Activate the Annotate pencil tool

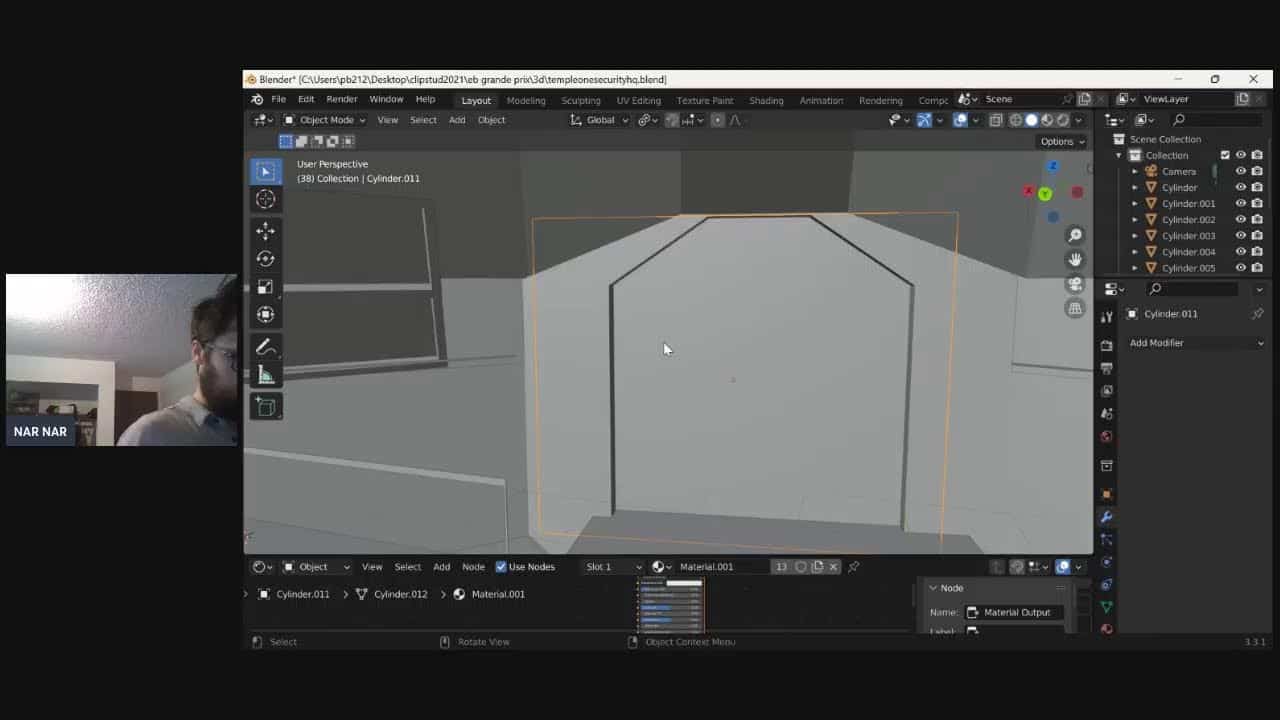tap(265, 348)
